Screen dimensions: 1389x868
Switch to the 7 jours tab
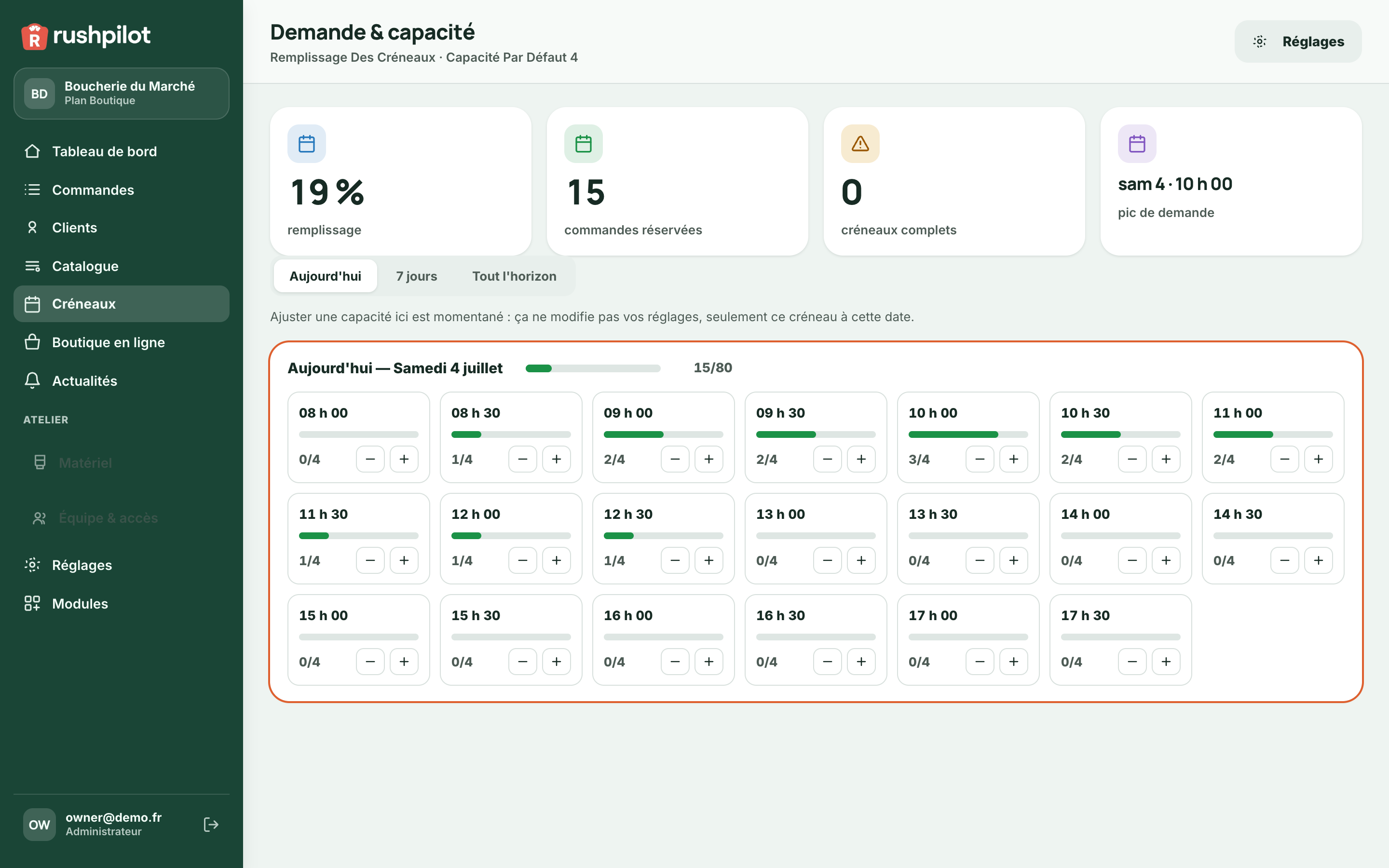[x=416, y=276]
